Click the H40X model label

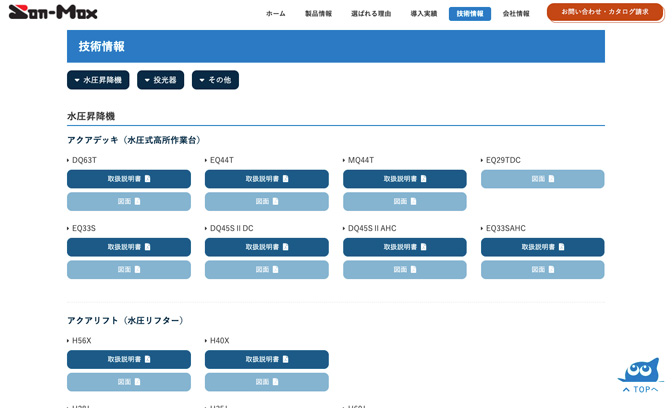click(219, 341)
